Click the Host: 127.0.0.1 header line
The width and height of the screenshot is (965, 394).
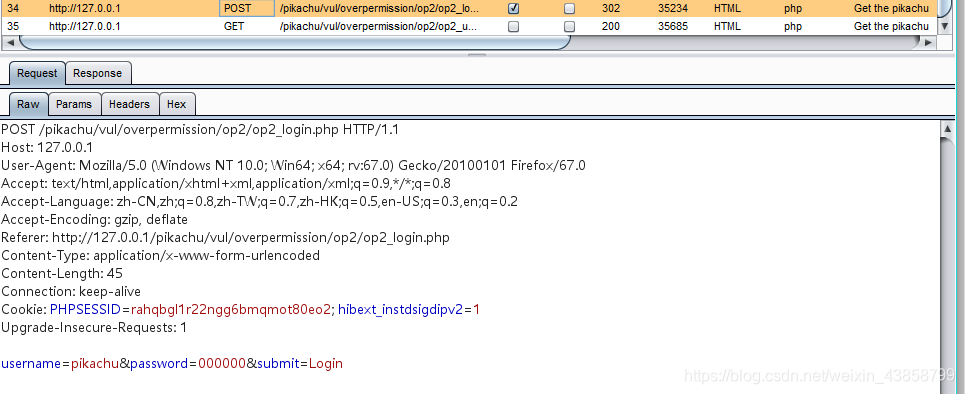[x=47, y=148]
